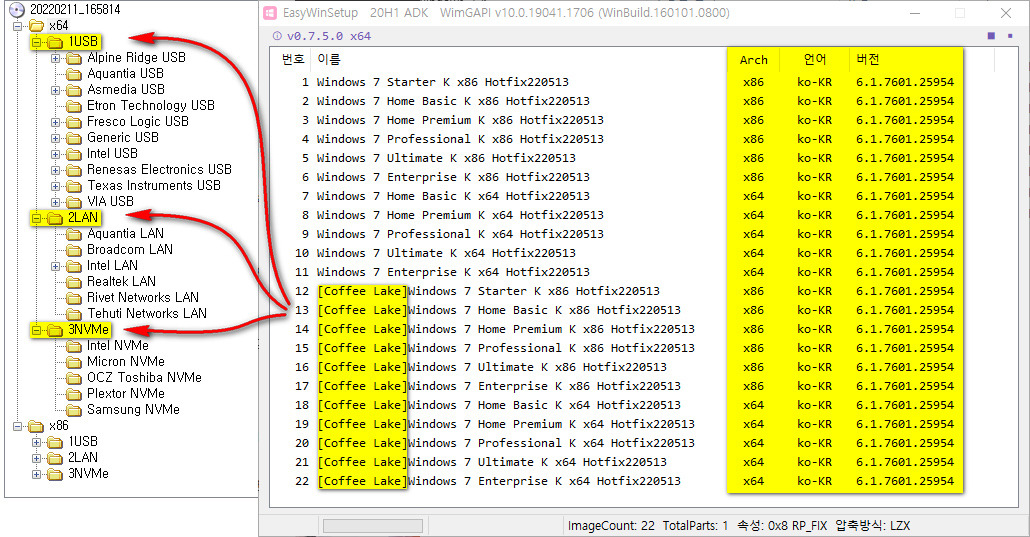
Task: Collapse the 2LAN node under x64
Action: click(36, 218)
